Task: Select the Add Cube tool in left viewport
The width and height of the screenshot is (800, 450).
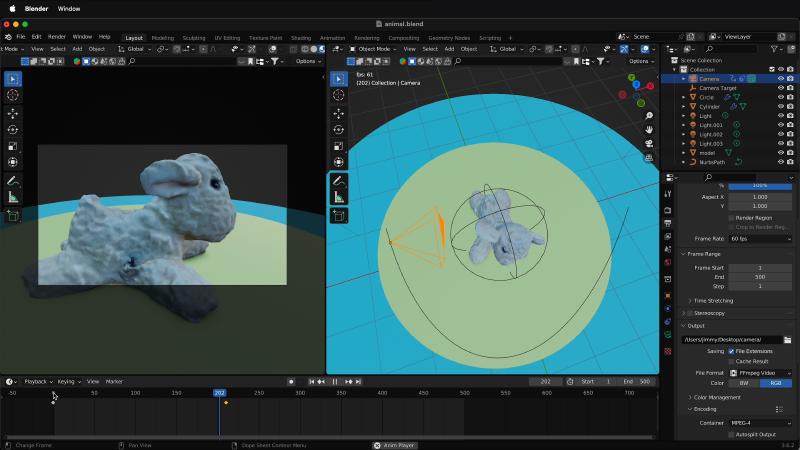Action: click(13, 216)
